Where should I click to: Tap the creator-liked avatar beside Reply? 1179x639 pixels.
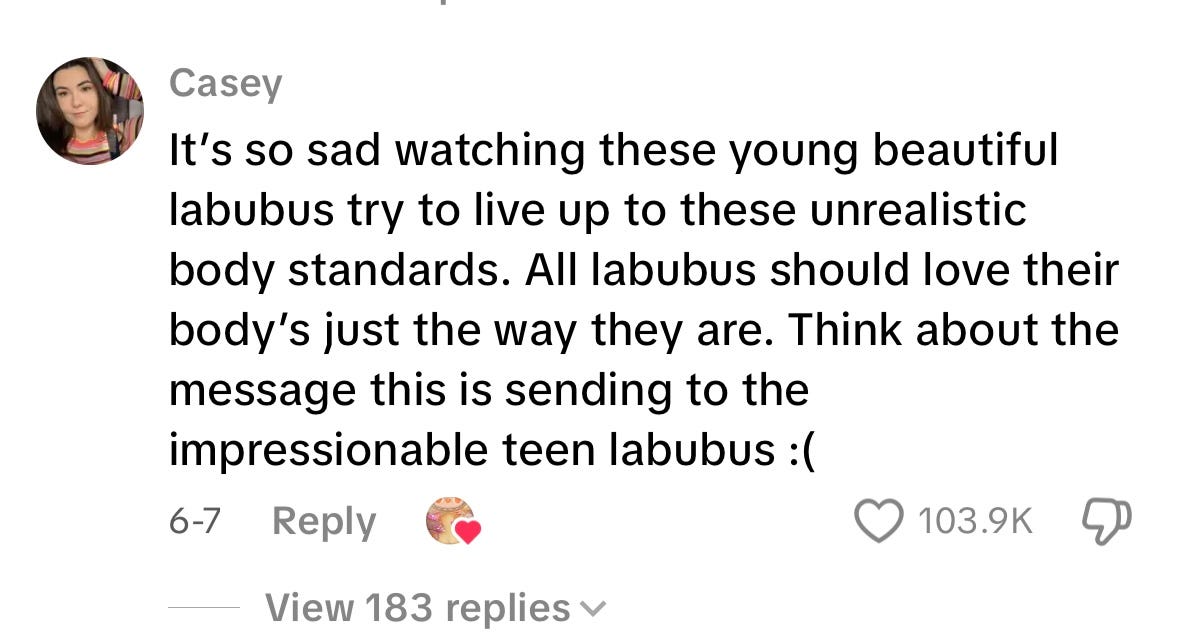click(450, 520)
